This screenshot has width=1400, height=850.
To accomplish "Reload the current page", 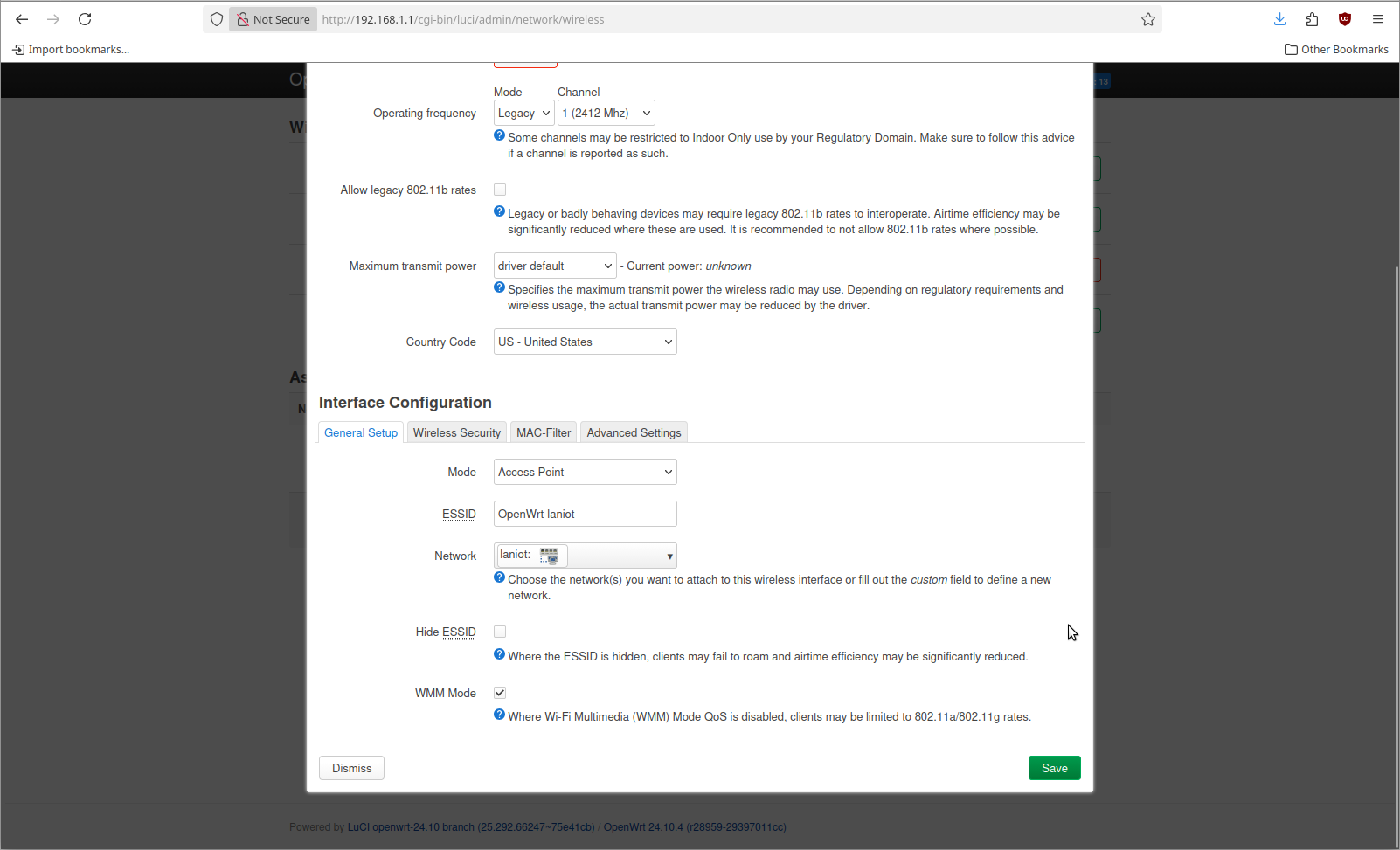I will [x=85, y=19].
